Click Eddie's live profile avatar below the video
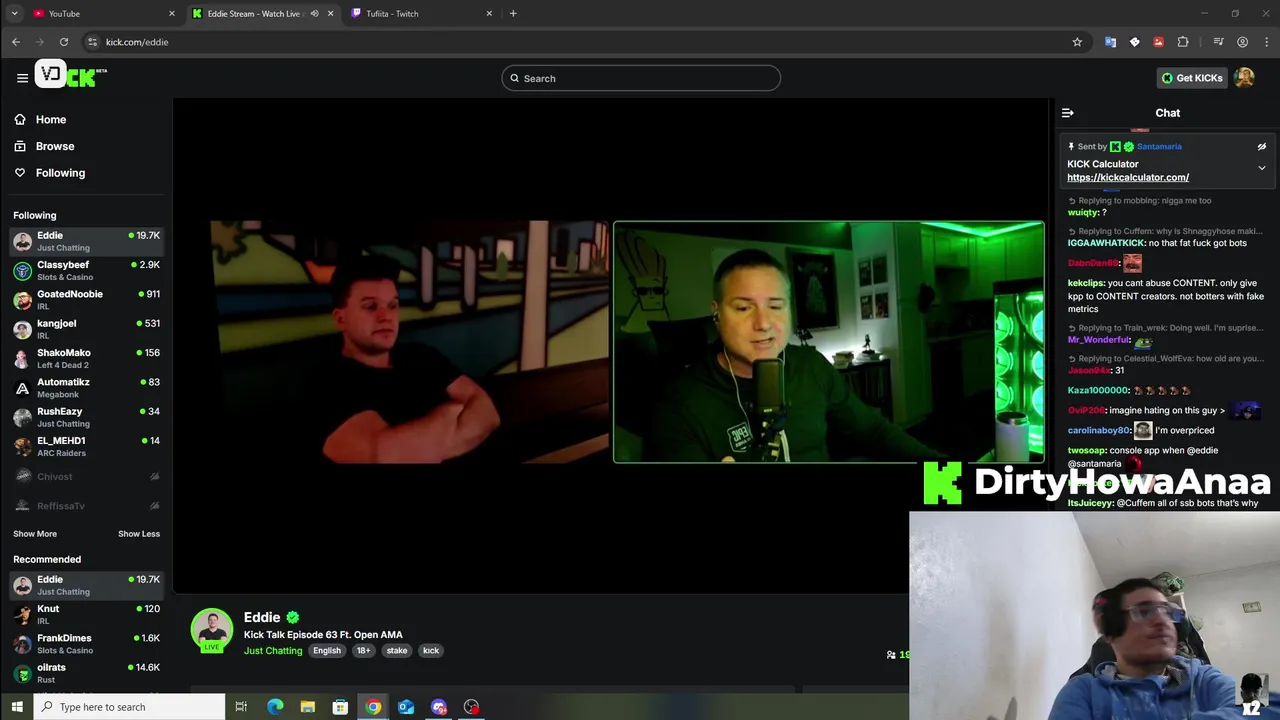1280x720 pixels. 212,630
